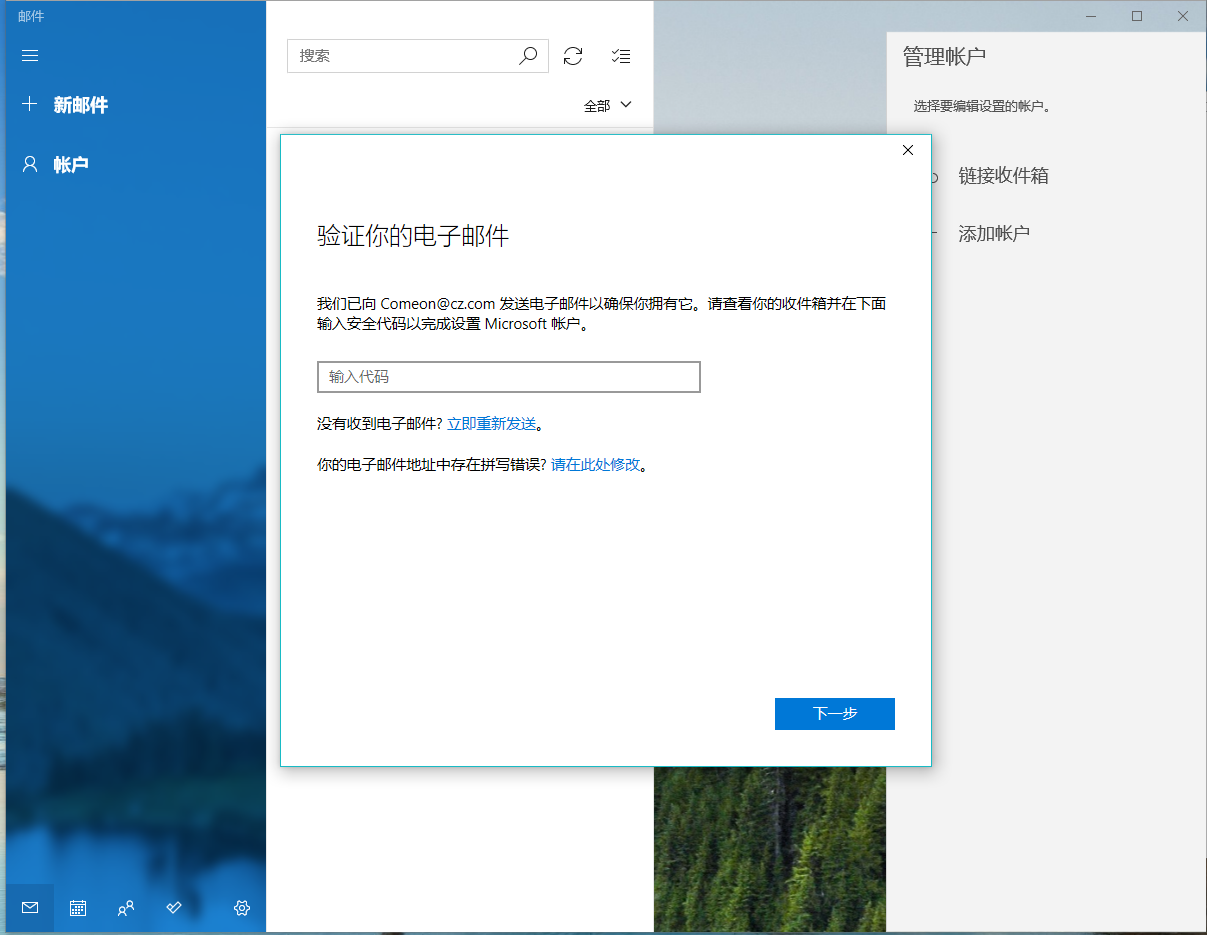Screen dimensions: 1207x935
Task: Open To-Do via the checkmark icon
Action: (173, 908)
